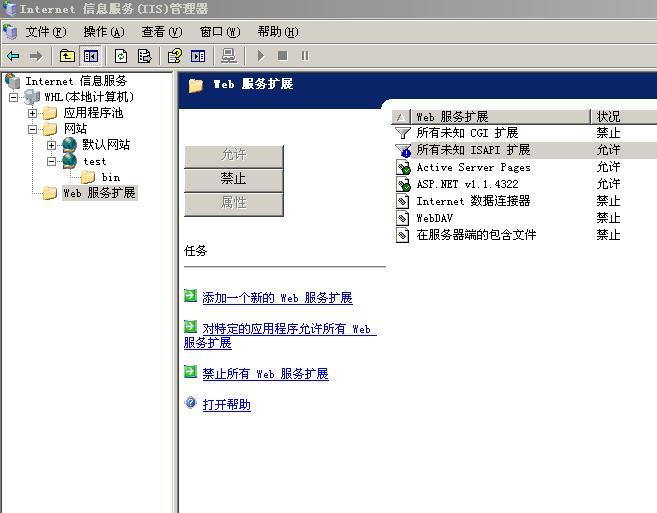The width and height of the screenshot is (657, 513).
Task: Click the console icon left of File menu
Action: pyautogui.click(x=10, y=32)
